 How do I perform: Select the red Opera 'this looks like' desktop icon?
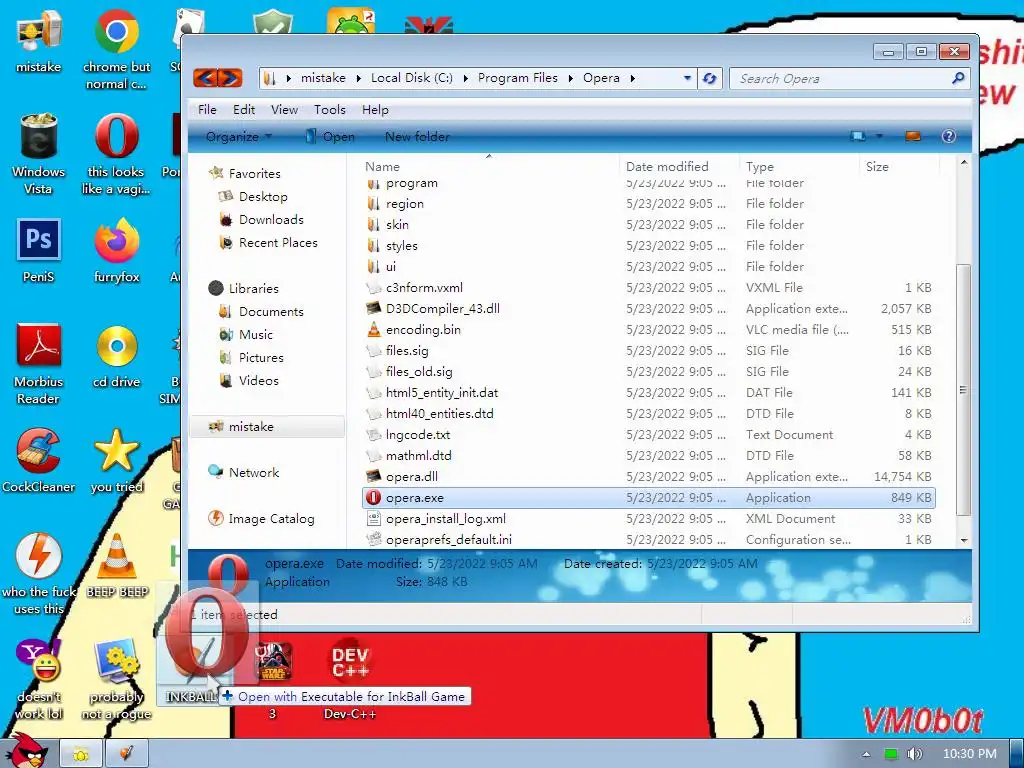click(x=116, y=153)
